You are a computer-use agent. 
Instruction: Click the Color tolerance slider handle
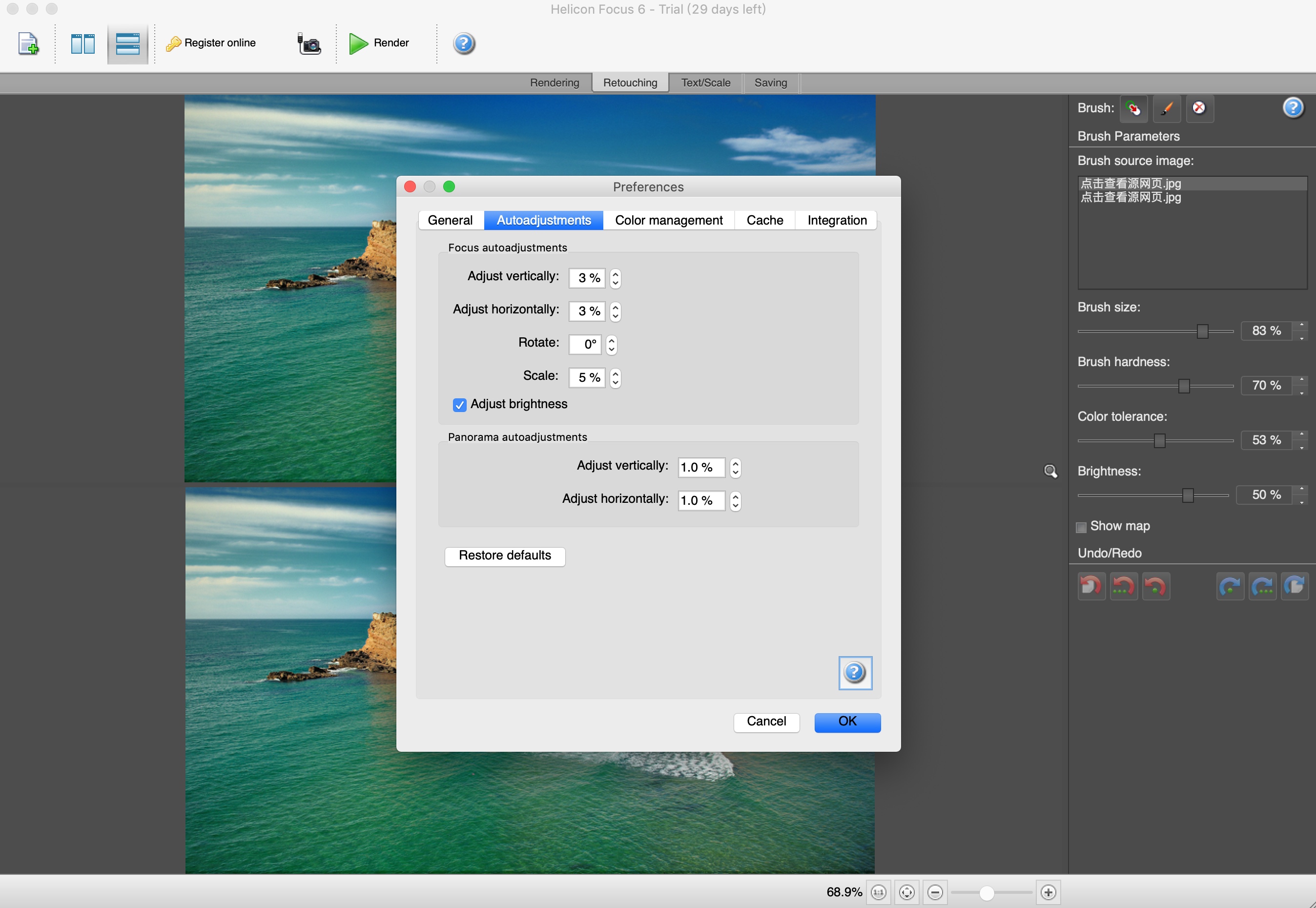1160,440
